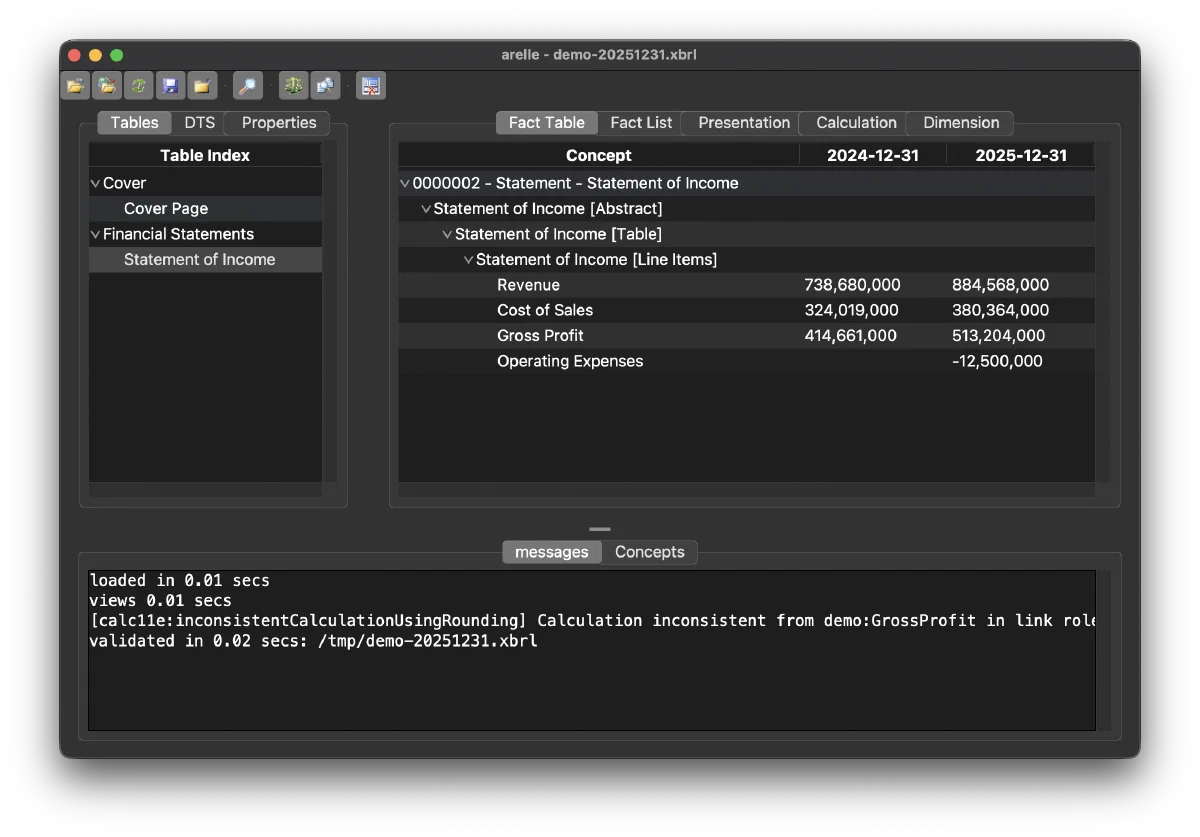
Task: Click the 'validated in 0.02 secs' message line
Action: 313,641
